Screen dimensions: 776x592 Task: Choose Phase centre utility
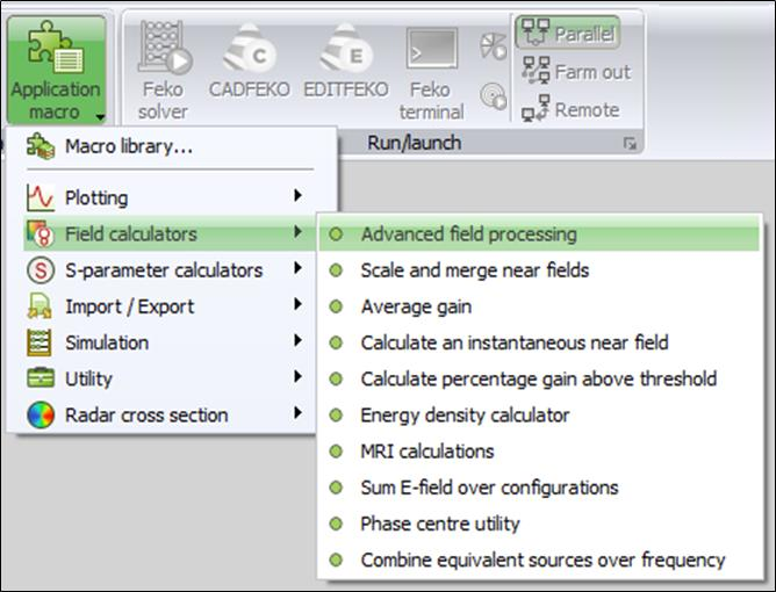[x=440, y=523]
